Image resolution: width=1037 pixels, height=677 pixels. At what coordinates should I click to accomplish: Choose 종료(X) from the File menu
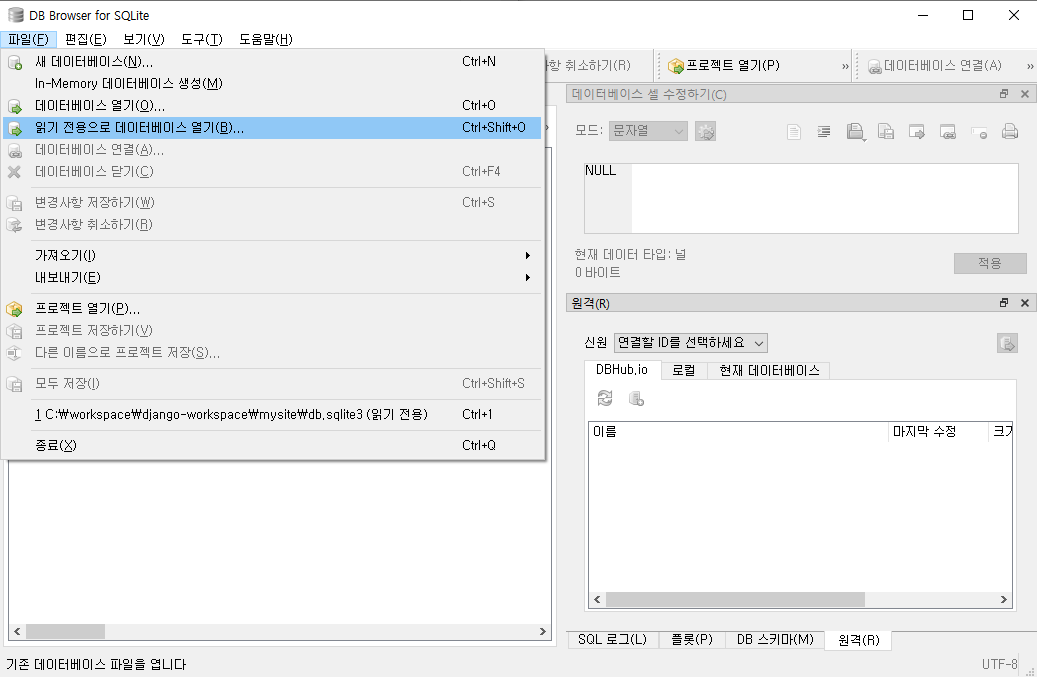pyautogui.click(x=273, y=446)
